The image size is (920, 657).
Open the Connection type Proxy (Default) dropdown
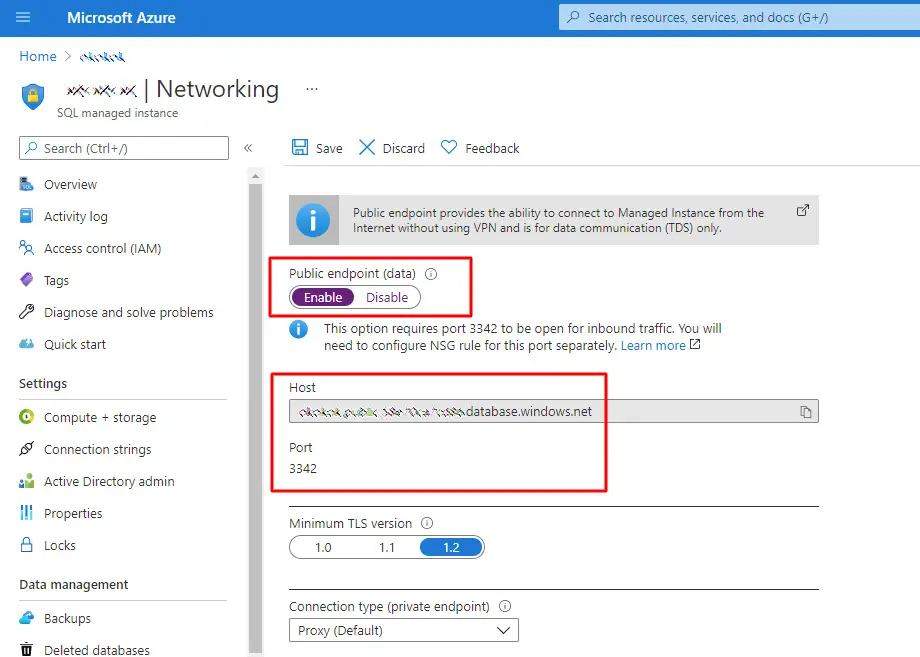pyautogui.click(x=404, y=631)
